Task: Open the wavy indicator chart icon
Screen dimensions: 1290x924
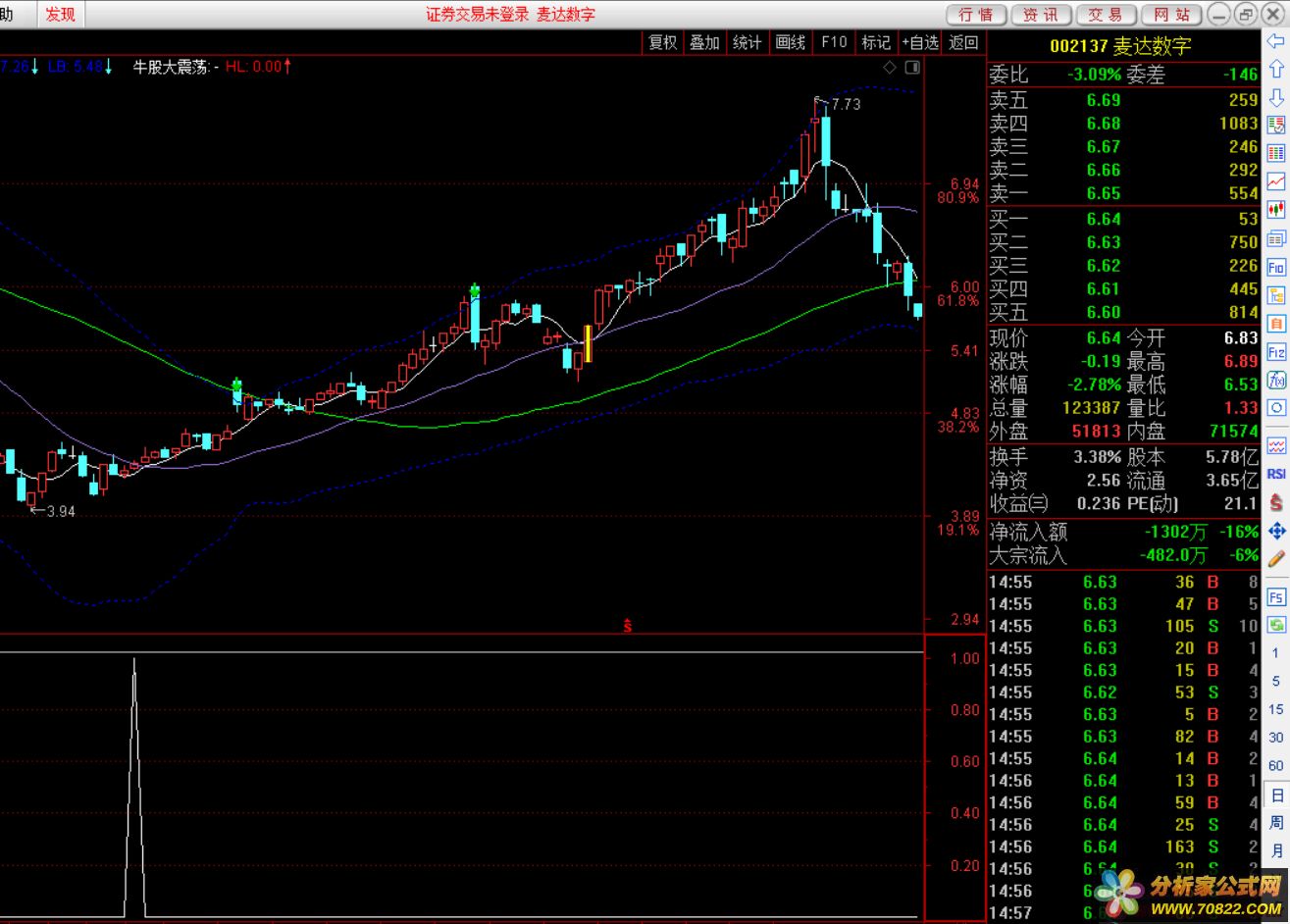Action: [1276, 444]
